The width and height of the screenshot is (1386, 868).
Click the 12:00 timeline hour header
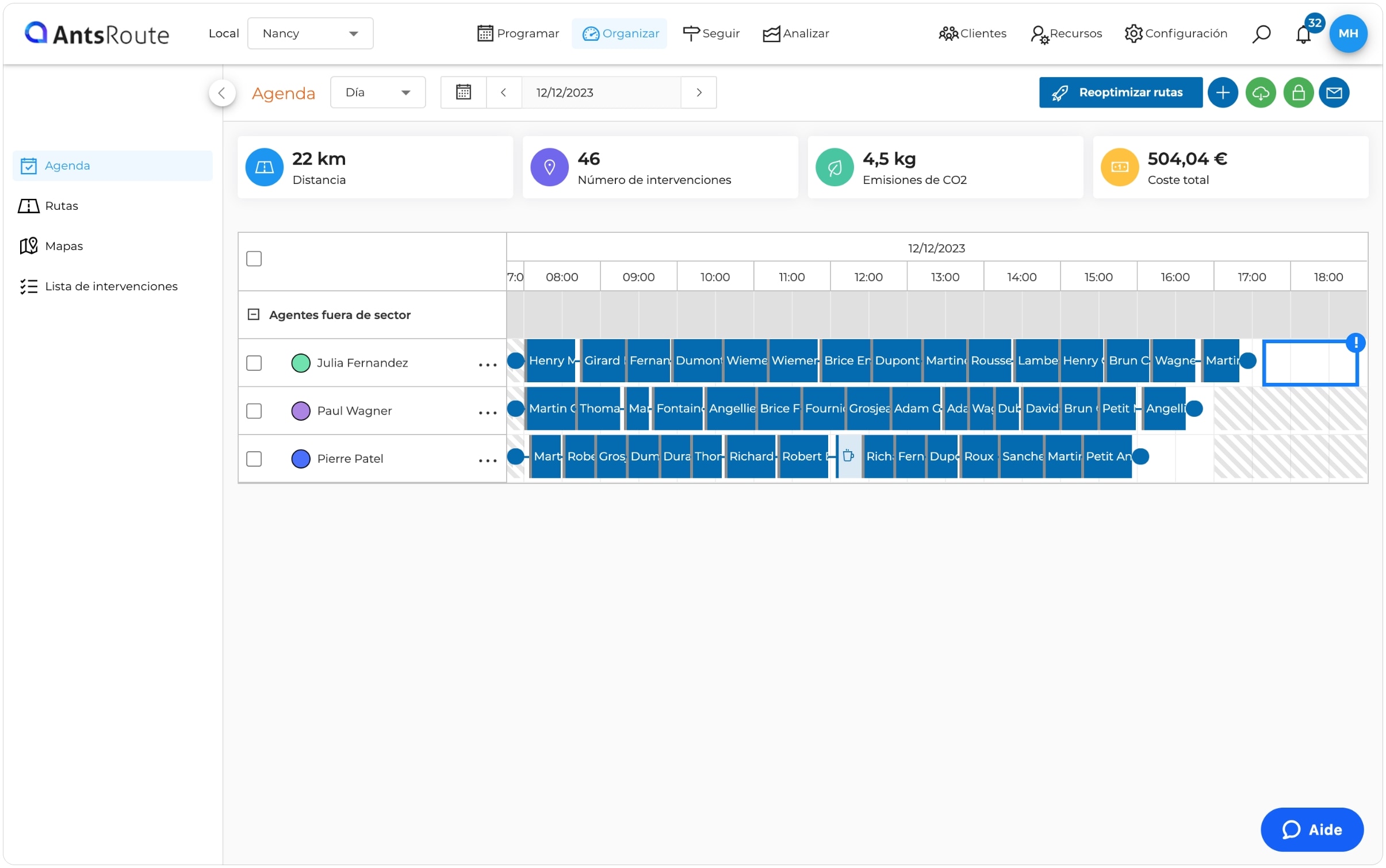tap(868, 277)
